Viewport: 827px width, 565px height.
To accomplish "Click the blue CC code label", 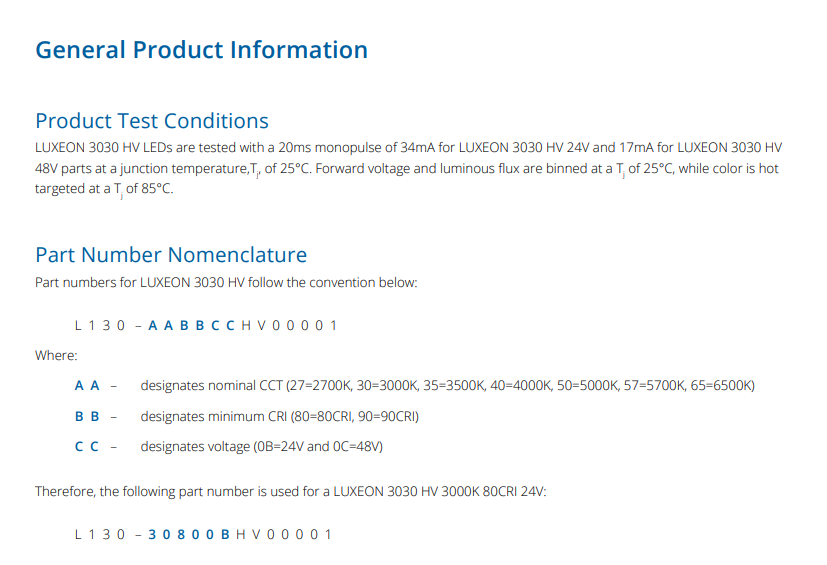I will 86,446.
